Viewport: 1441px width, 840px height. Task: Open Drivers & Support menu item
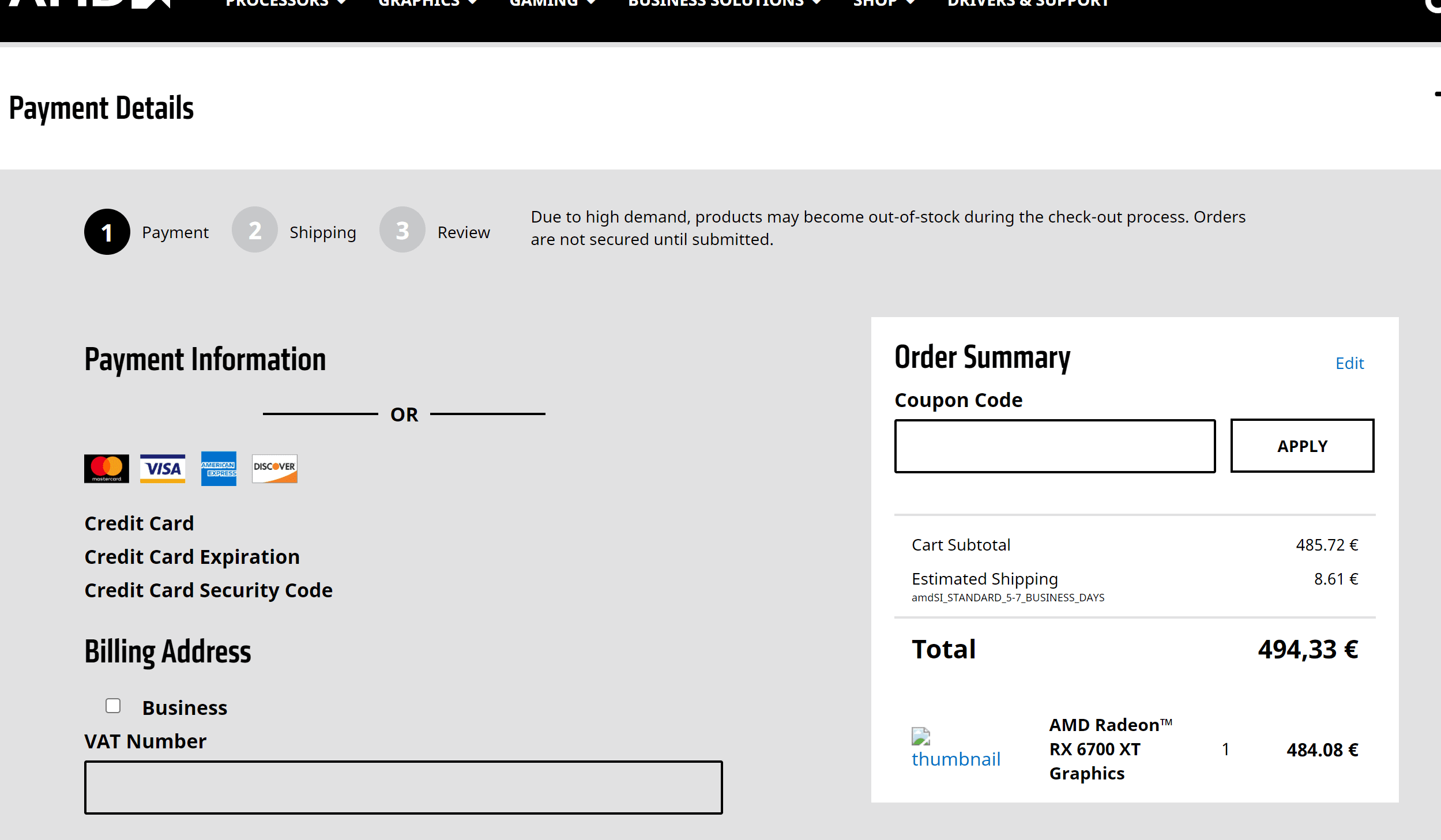click(1028, 3)
